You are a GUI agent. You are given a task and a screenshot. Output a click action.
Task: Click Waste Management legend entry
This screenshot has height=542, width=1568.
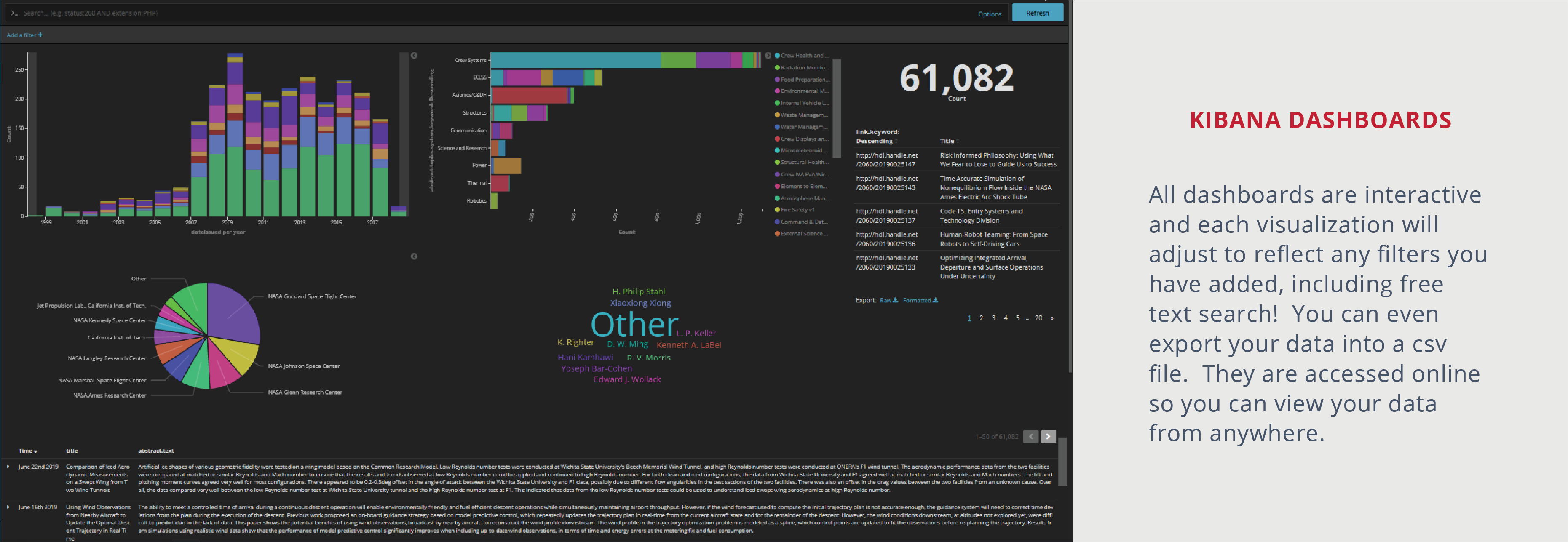click(x=801, y=115)
